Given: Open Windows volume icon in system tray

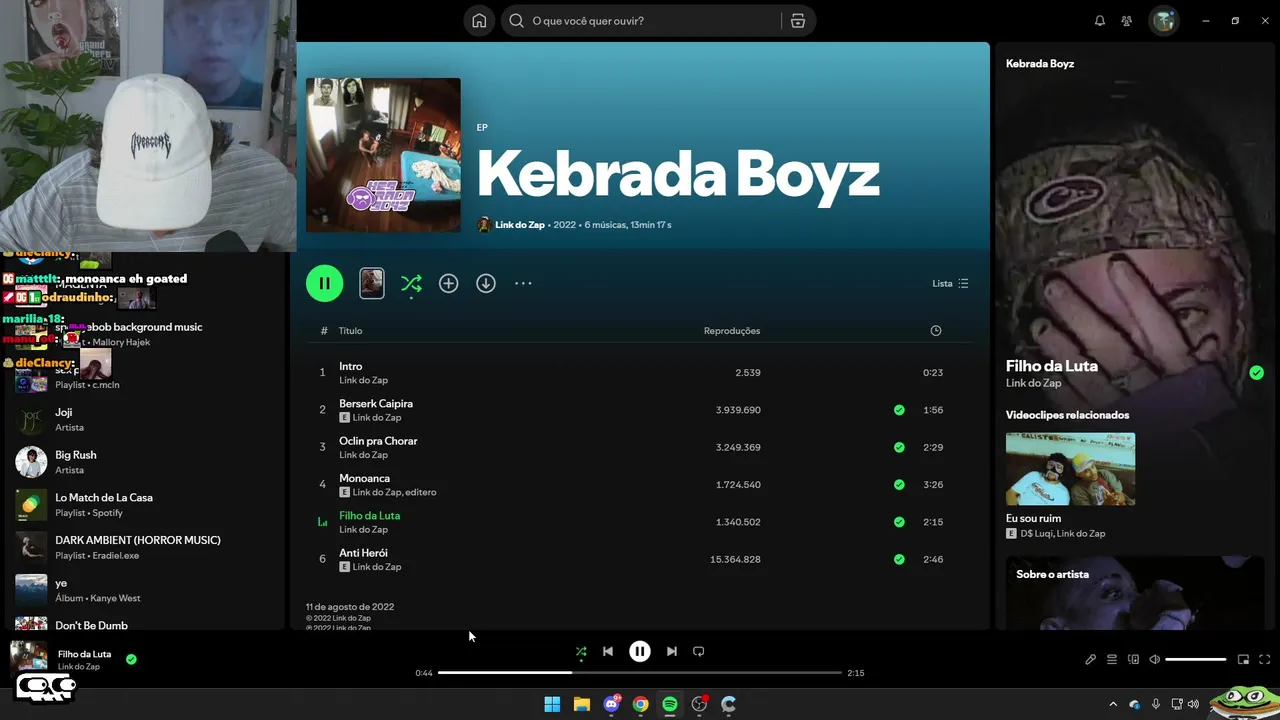Looking at the screenshot, I should [x=1193, y=705].
